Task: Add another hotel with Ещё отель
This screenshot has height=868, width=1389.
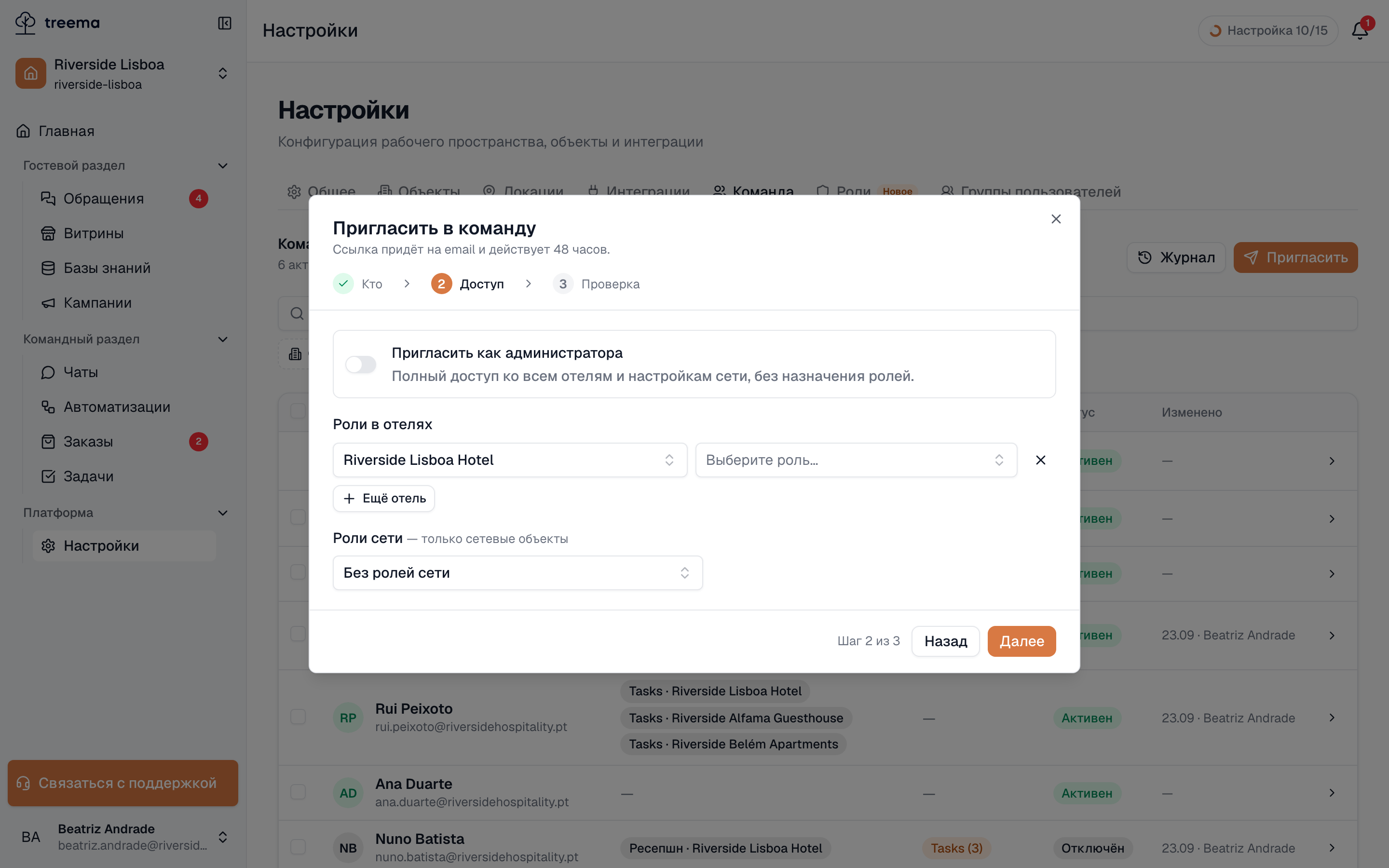Action: (x=383, y=498)
